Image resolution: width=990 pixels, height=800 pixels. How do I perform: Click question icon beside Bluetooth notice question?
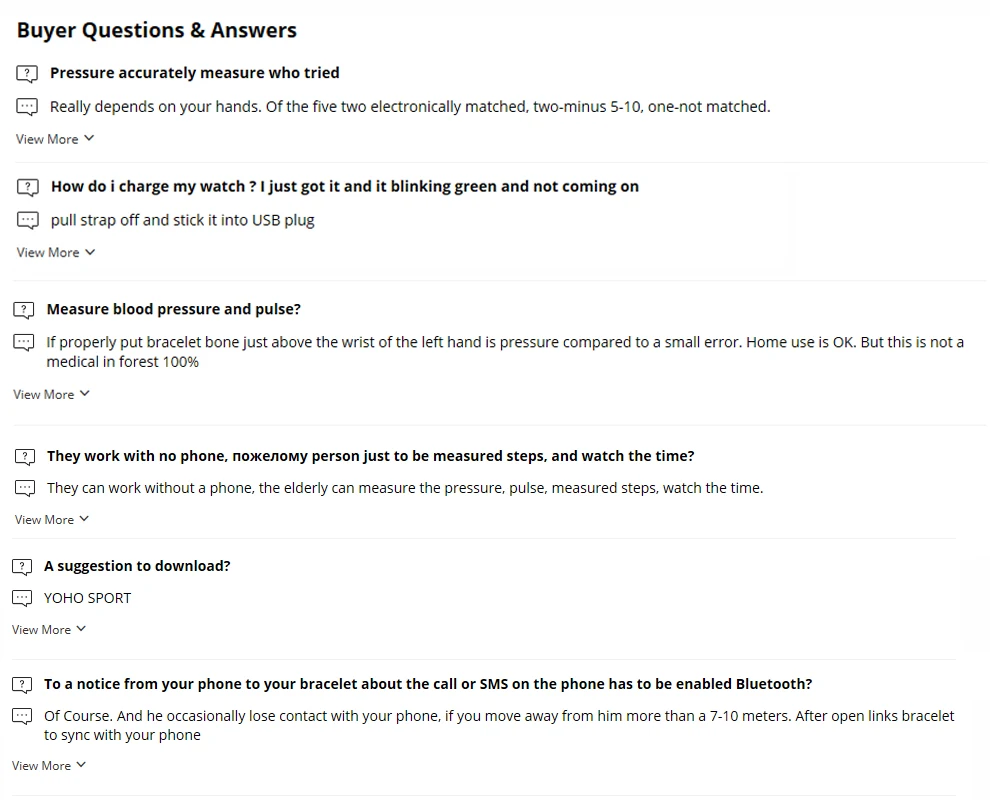[22, 685]
